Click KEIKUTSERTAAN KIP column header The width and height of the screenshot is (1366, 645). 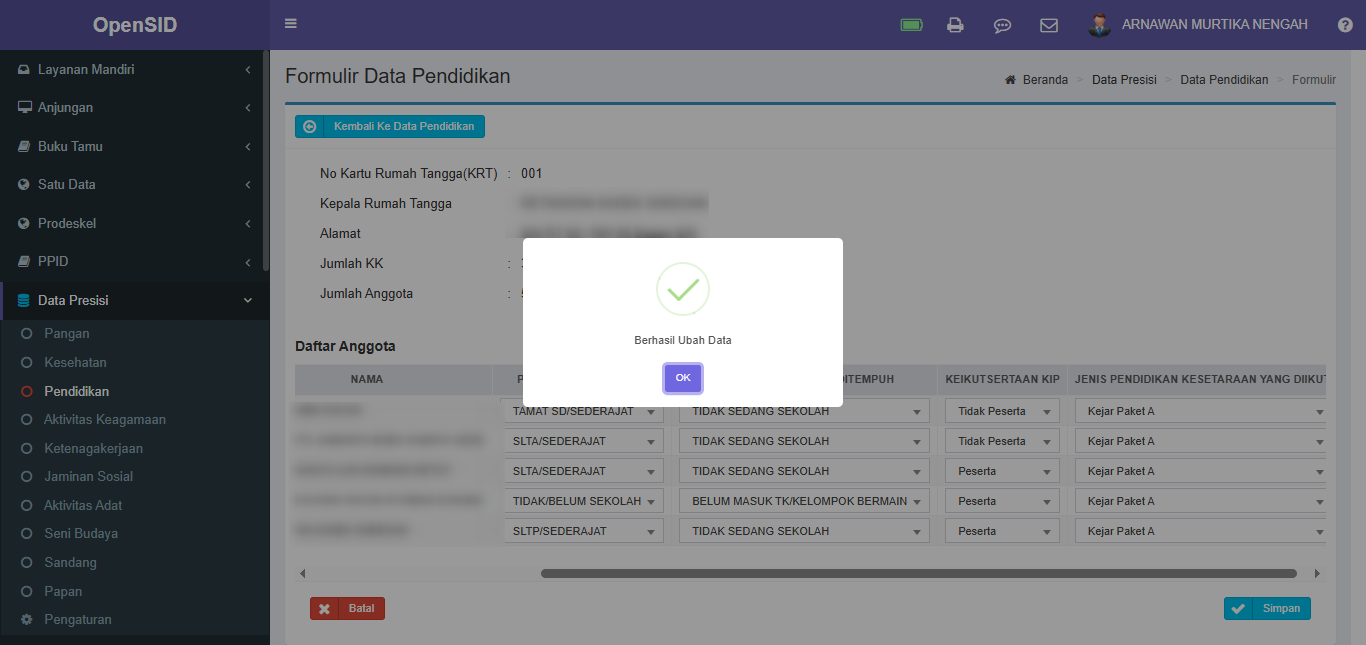click(x=1002, y=380)
